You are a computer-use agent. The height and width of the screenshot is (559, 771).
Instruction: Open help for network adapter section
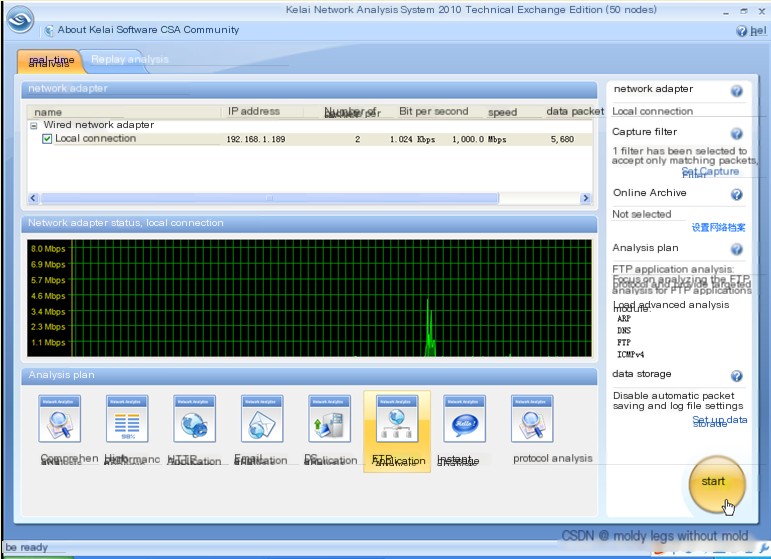point(736,91)
